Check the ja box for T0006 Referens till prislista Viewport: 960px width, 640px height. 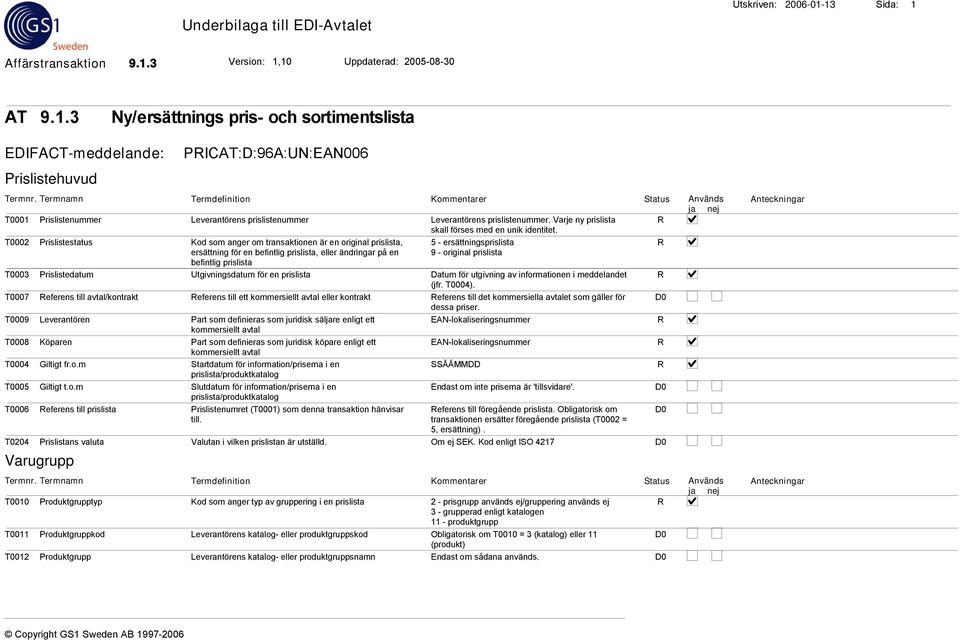692,408
